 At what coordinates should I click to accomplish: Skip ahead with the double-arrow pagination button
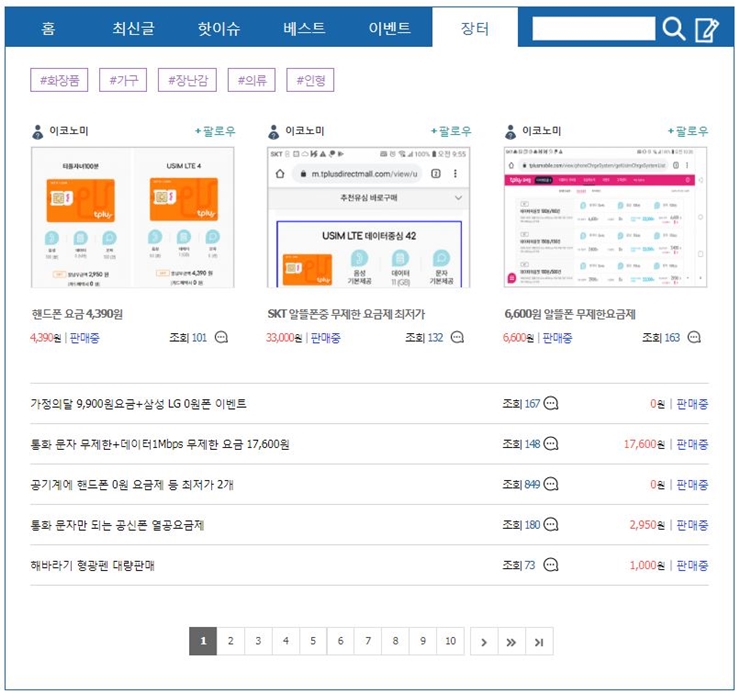(x=511, y=642)
